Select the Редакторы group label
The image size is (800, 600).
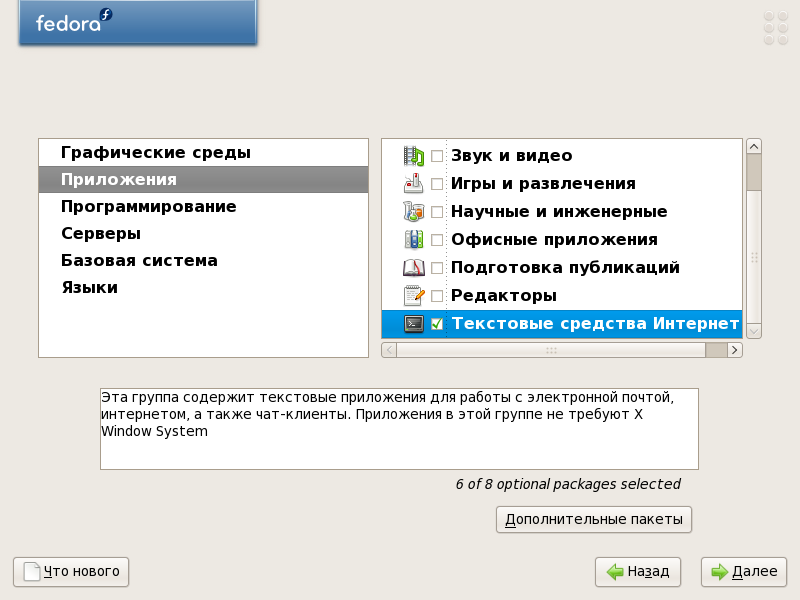click(504, 296)
